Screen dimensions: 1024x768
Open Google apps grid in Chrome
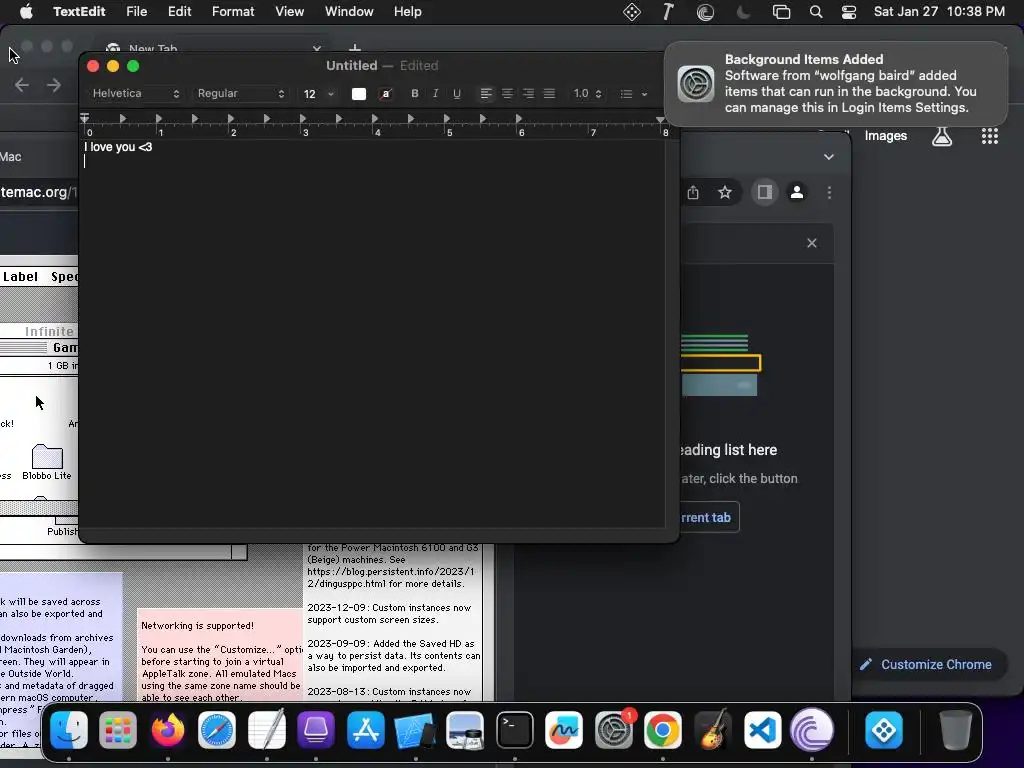[x=990, y=136]
